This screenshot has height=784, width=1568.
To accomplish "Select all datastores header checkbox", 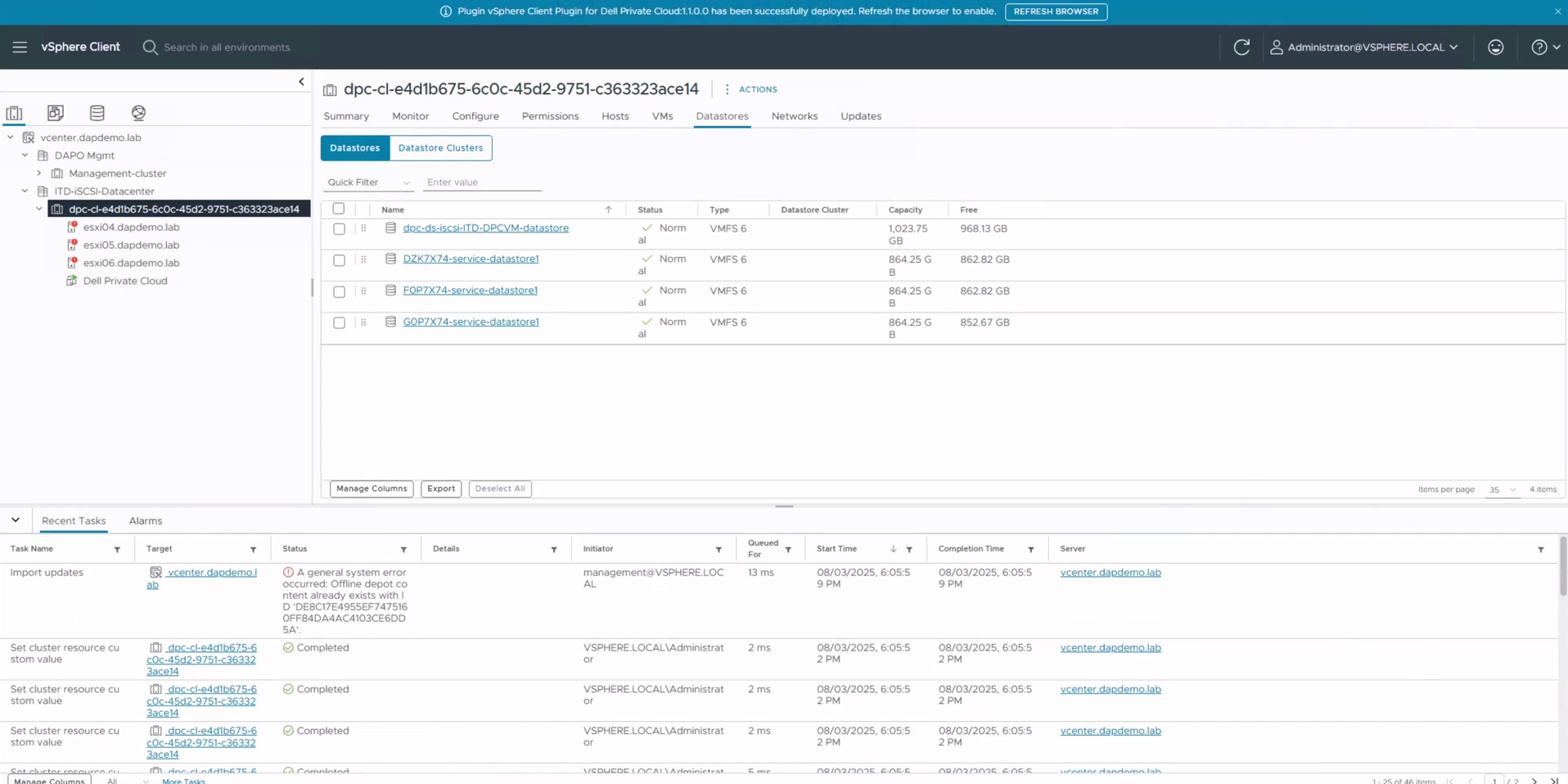I will pos(339,210).
